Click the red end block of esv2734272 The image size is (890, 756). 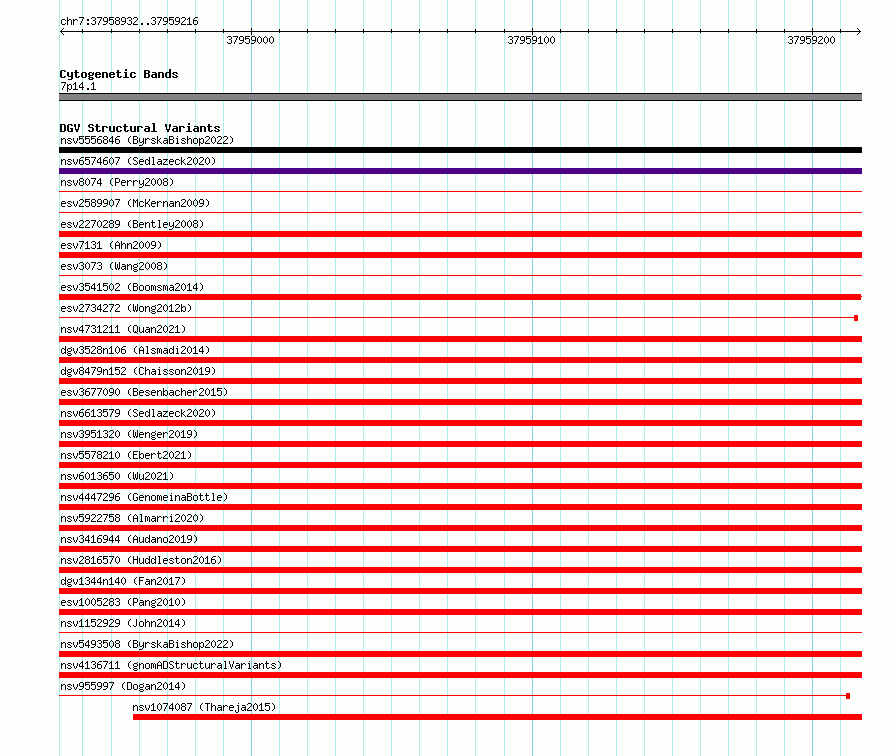(x=856, y=318)
